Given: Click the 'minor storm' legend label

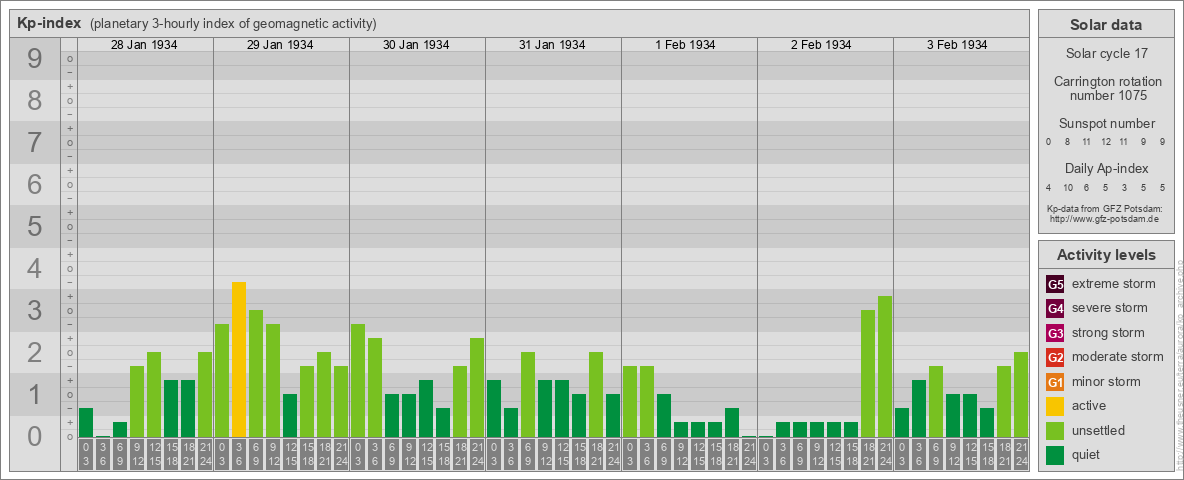Looking at the screenshot, I should point(1106,381).
